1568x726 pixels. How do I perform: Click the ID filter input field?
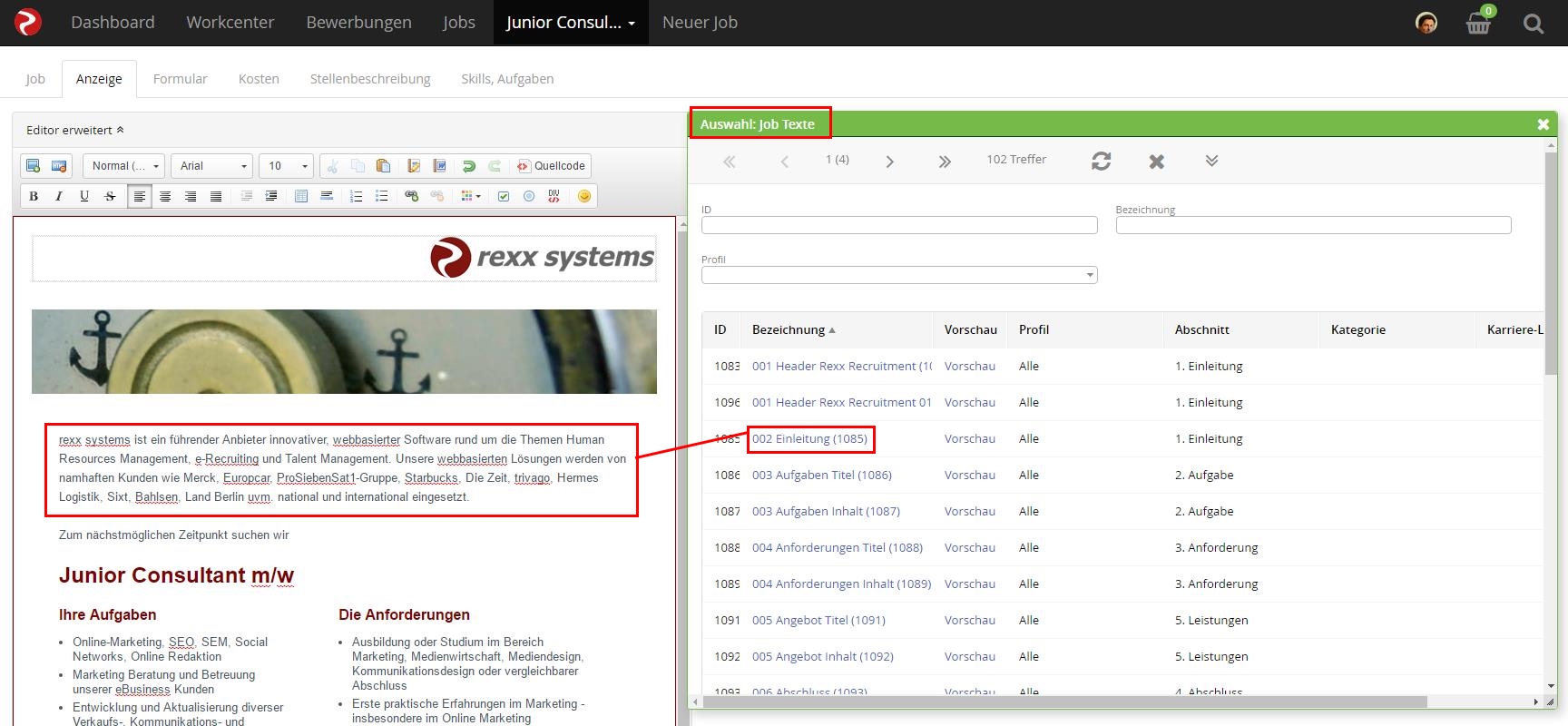[899, 225]
